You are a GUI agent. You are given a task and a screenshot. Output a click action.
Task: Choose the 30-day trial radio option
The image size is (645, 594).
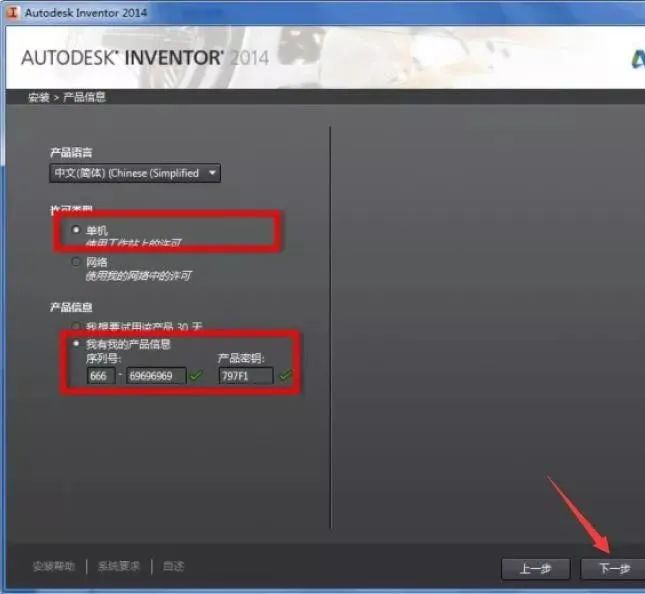pyautogui.click(x=76, y=327)
